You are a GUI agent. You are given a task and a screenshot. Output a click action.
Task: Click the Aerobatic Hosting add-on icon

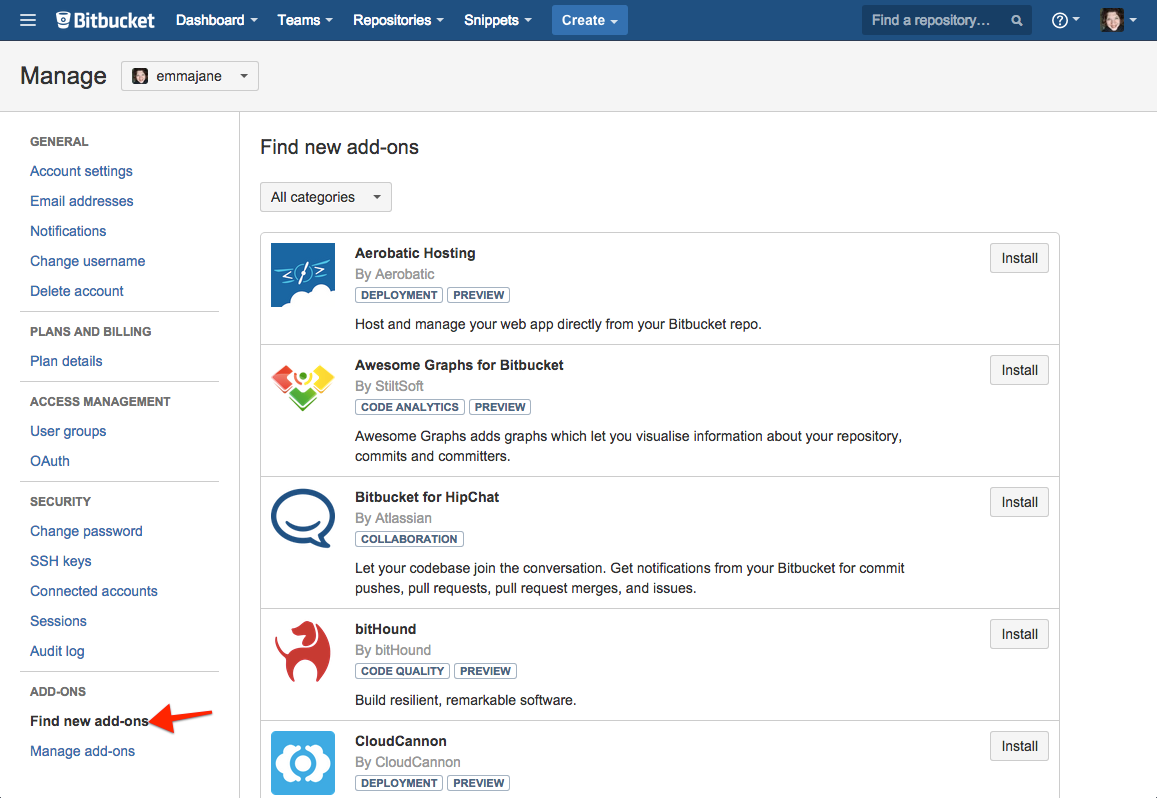click(x=303, y=275)
